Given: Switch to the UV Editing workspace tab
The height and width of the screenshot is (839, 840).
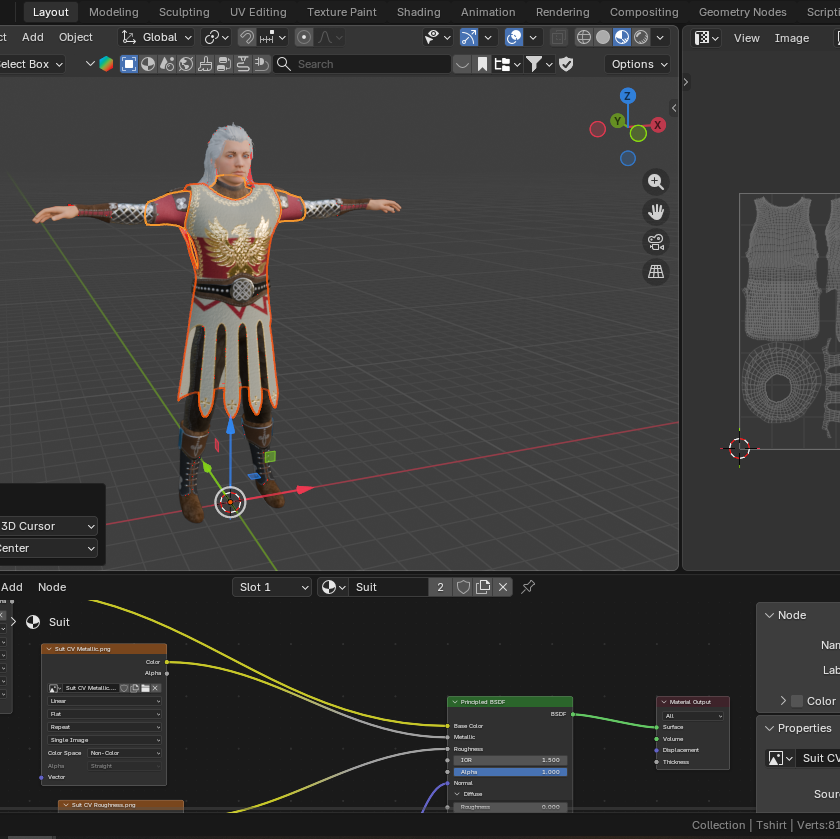Looking at the screenshot, I should [x=258, y=12].
